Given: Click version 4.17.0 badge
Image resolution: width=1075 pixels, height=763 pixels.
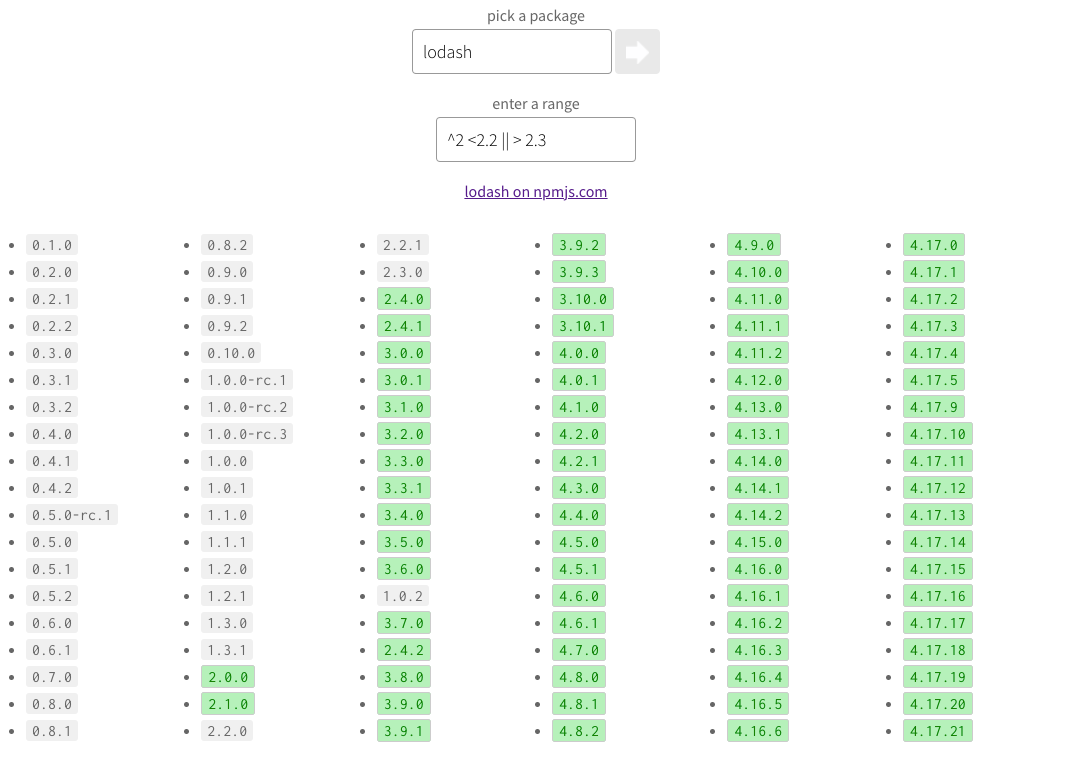Looking at the screenshot, I should pos(934,245).
